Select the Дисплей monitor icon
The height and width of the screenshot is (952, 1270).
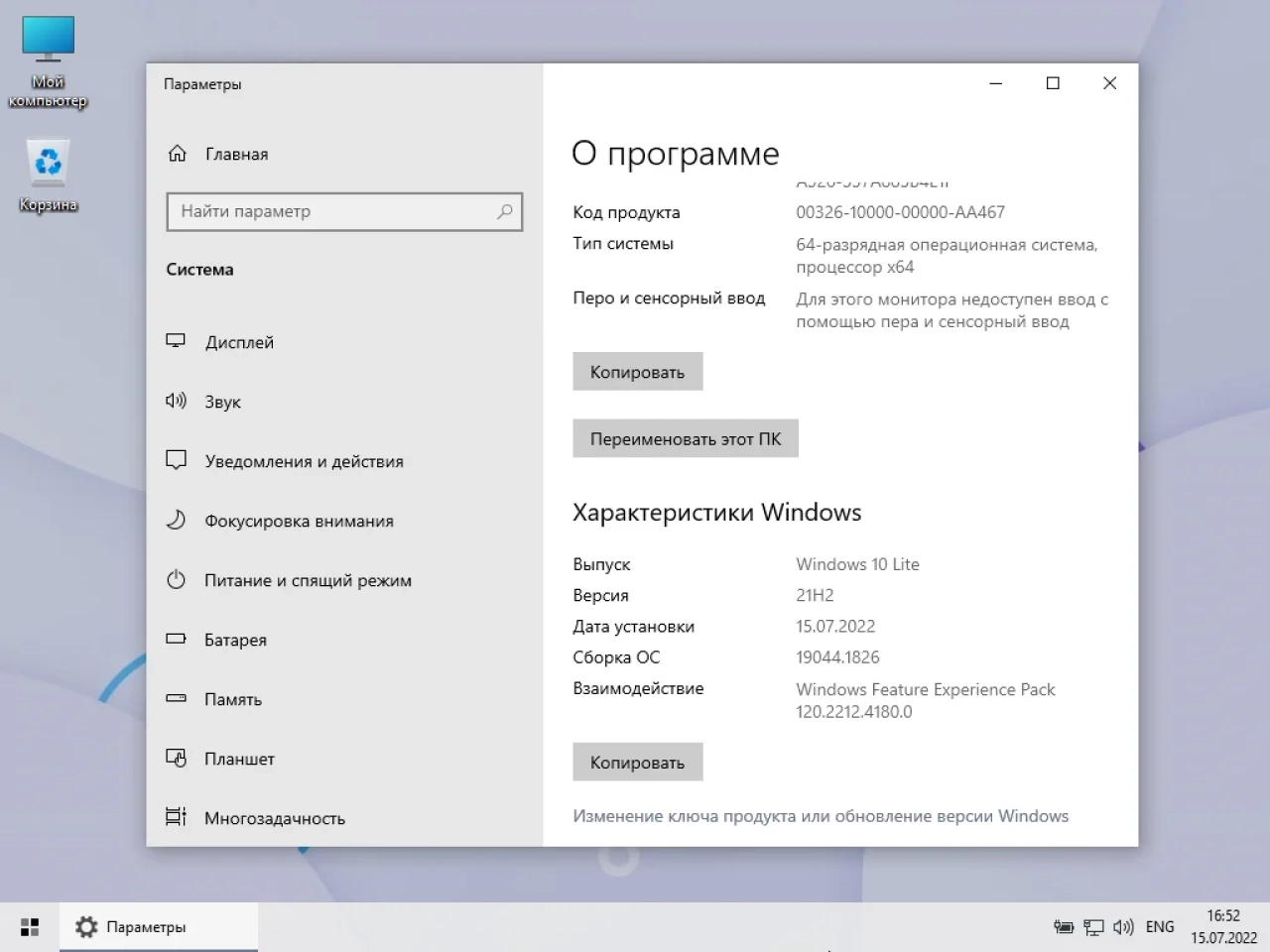176,341
